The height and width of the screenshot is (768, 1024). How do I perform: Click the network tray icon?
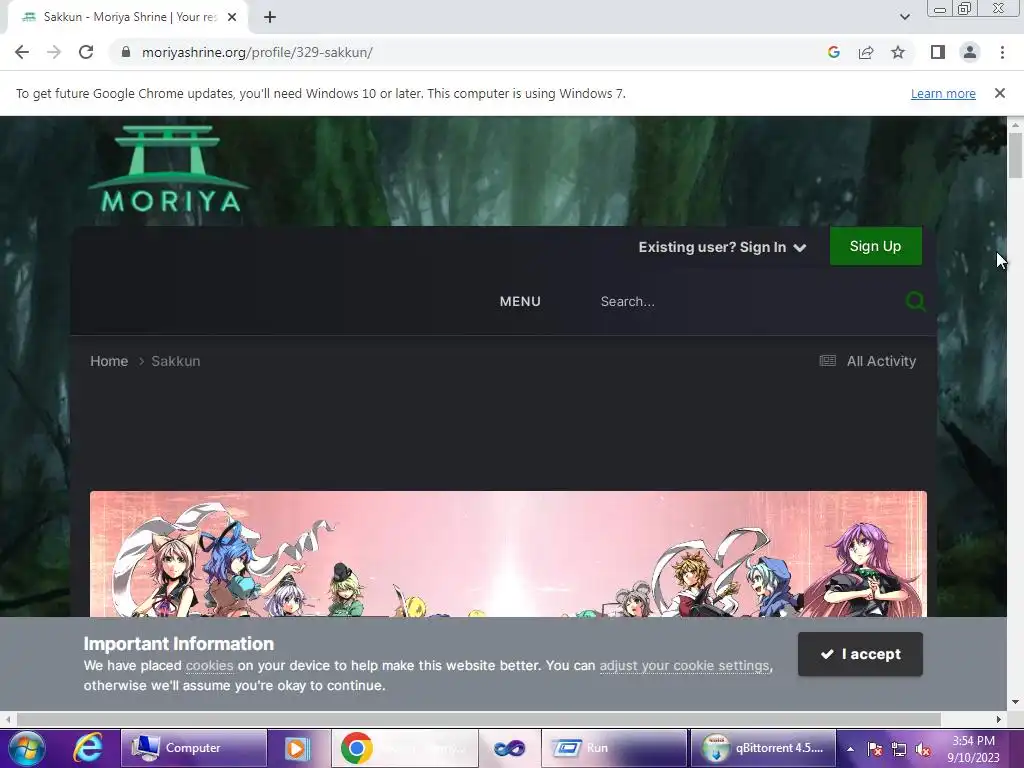[899, 749]
